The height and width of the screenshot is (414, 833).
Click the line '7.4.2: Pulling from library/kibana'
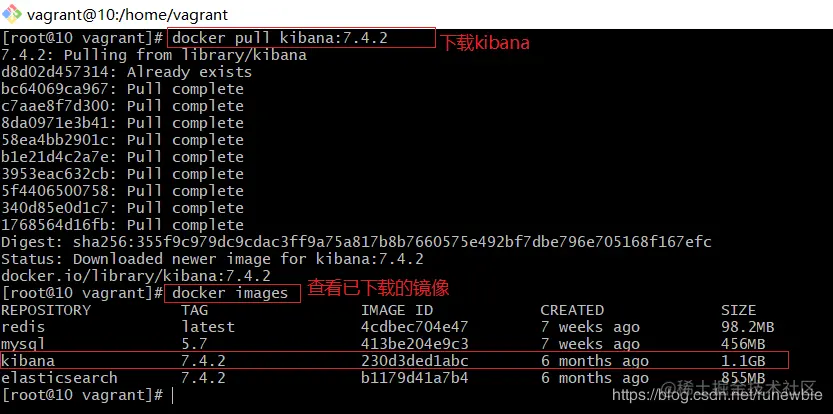154,55
